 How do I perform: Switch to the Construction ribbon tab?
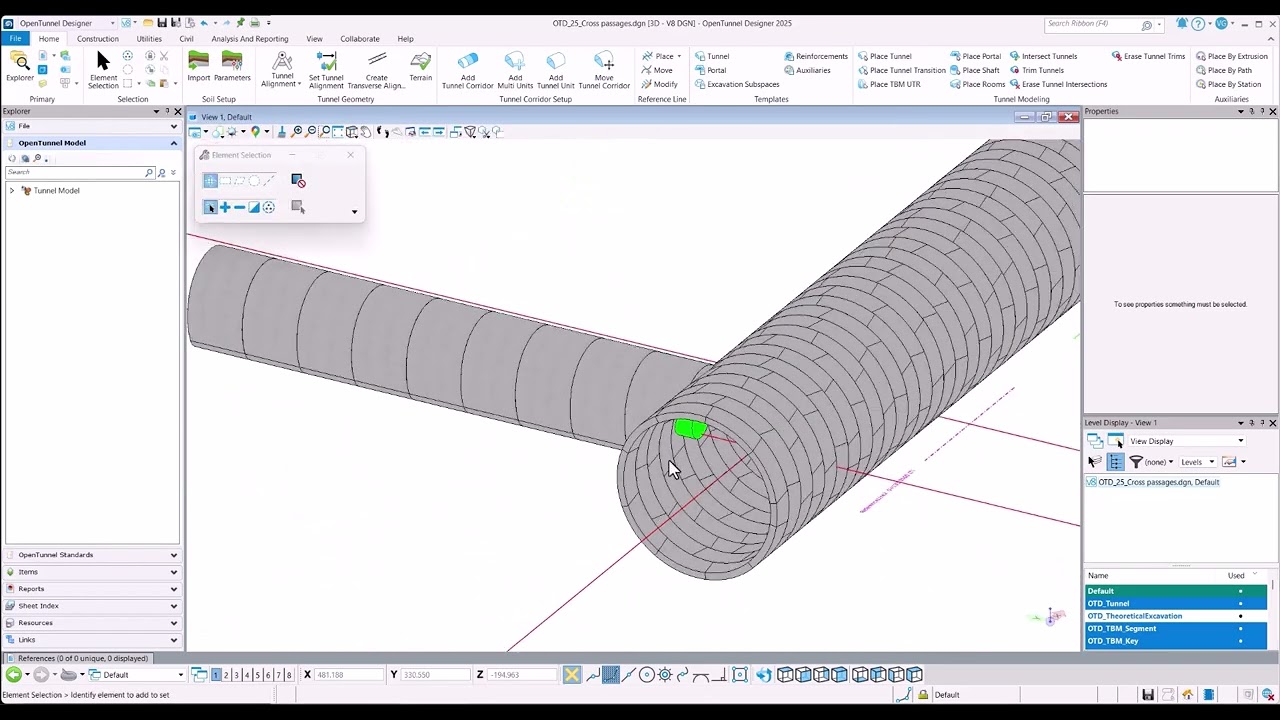tap(98, 39)
